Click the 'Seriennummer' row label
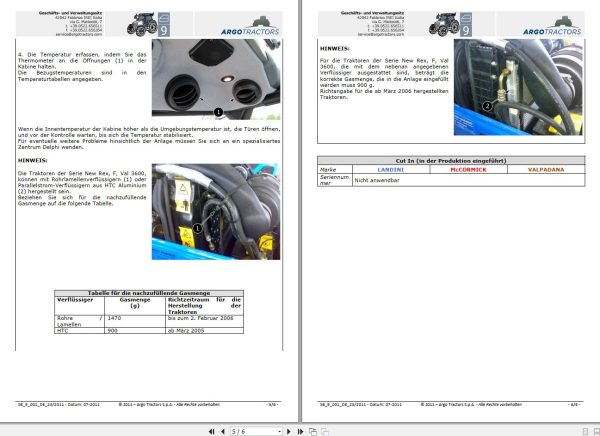This screenshot has width=600, height=436. (x=335, y=180)
